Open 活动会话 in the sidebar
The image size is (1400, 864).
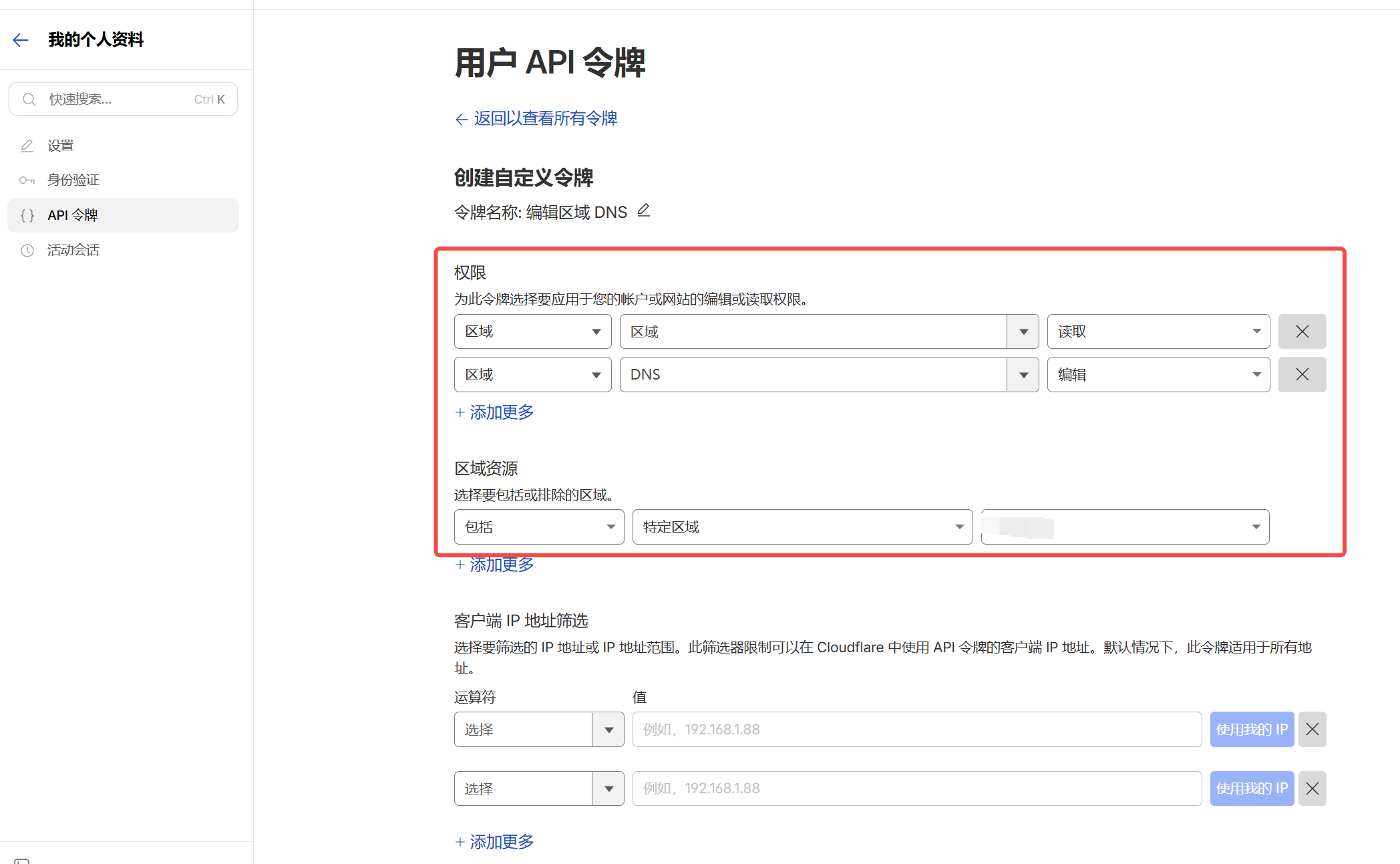tap(73, 250)
